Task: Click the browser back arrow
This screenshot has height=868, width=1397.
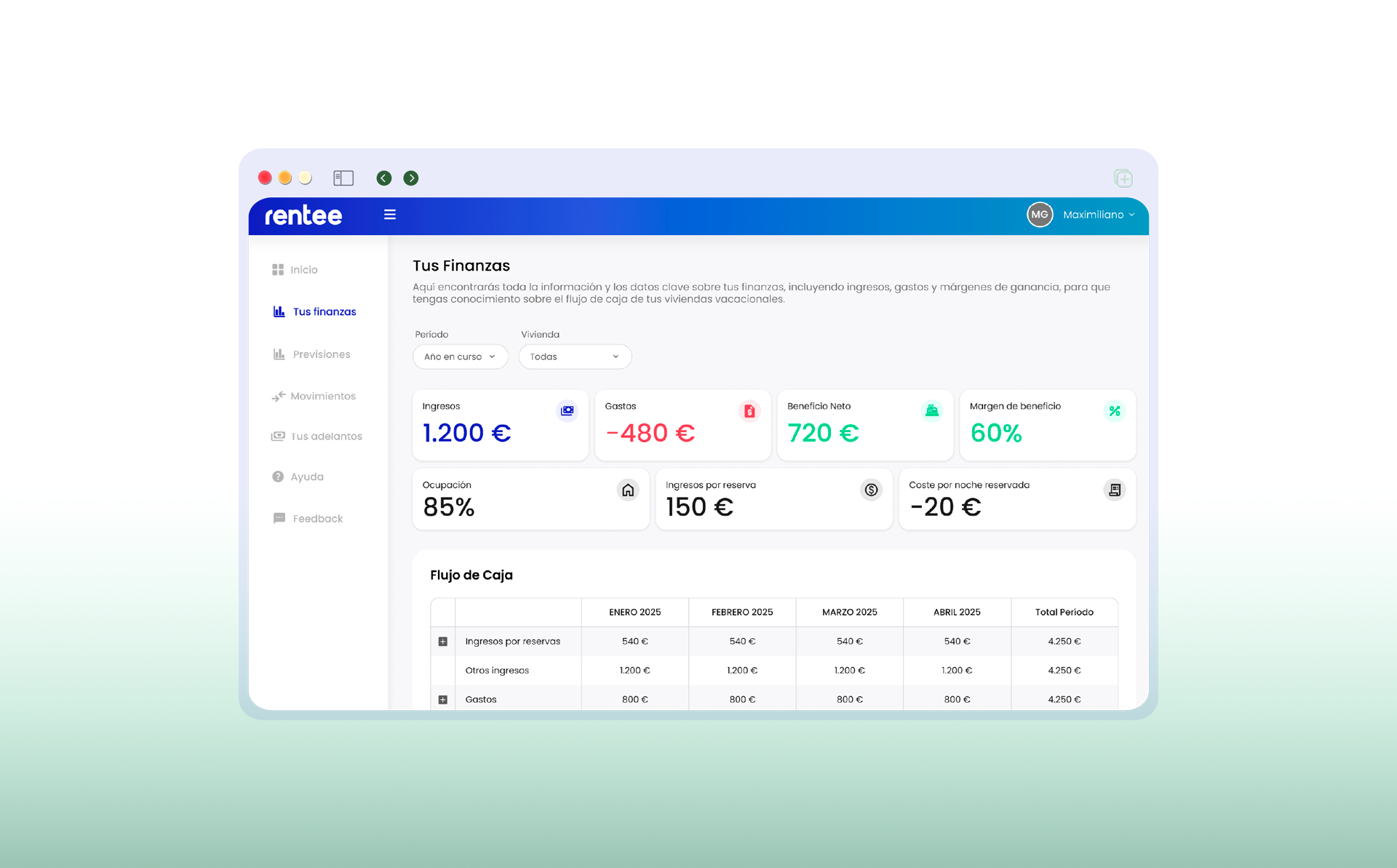Action: click(x=384, y=178)
